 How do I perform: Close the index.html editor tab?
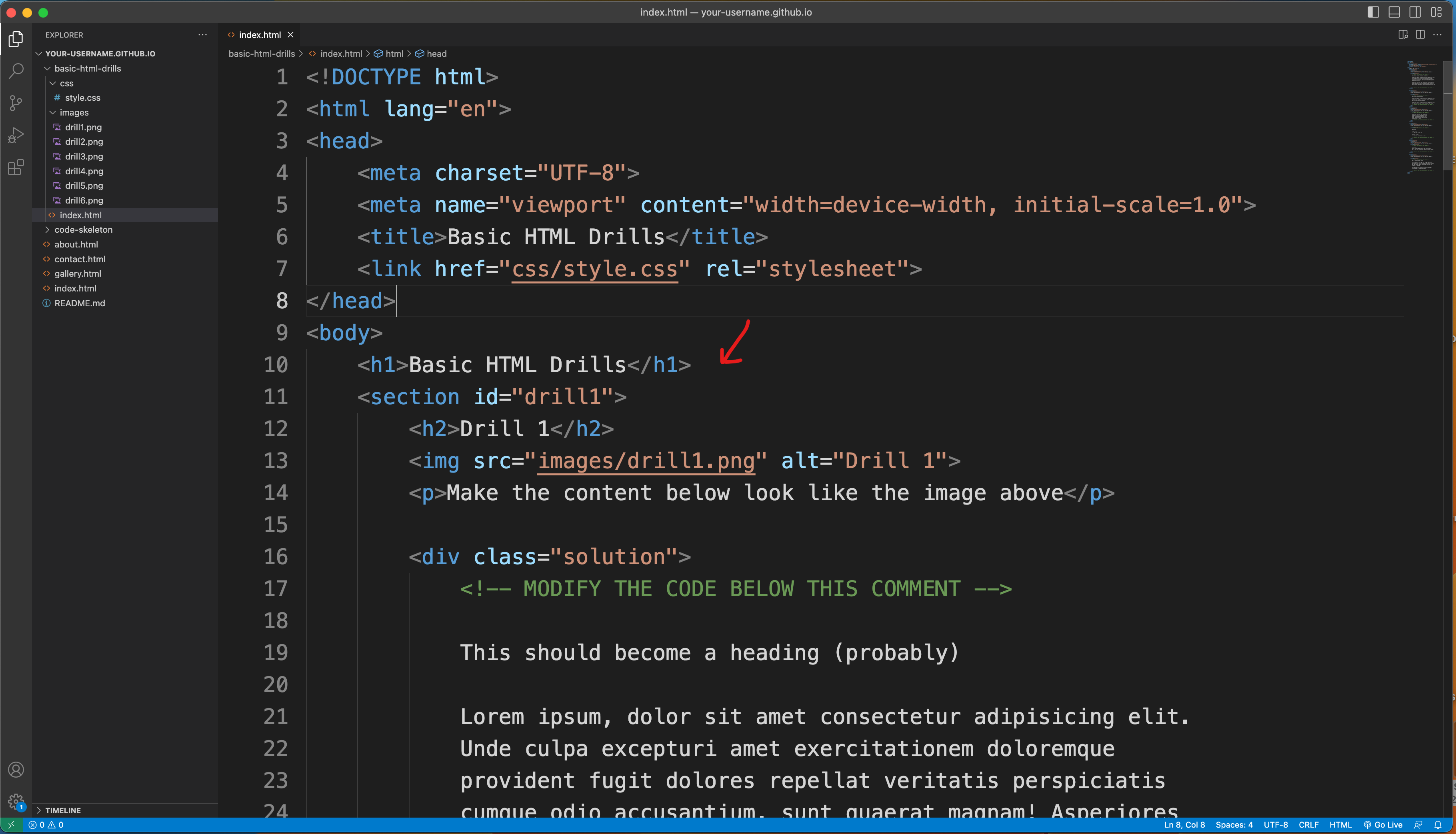290,35
